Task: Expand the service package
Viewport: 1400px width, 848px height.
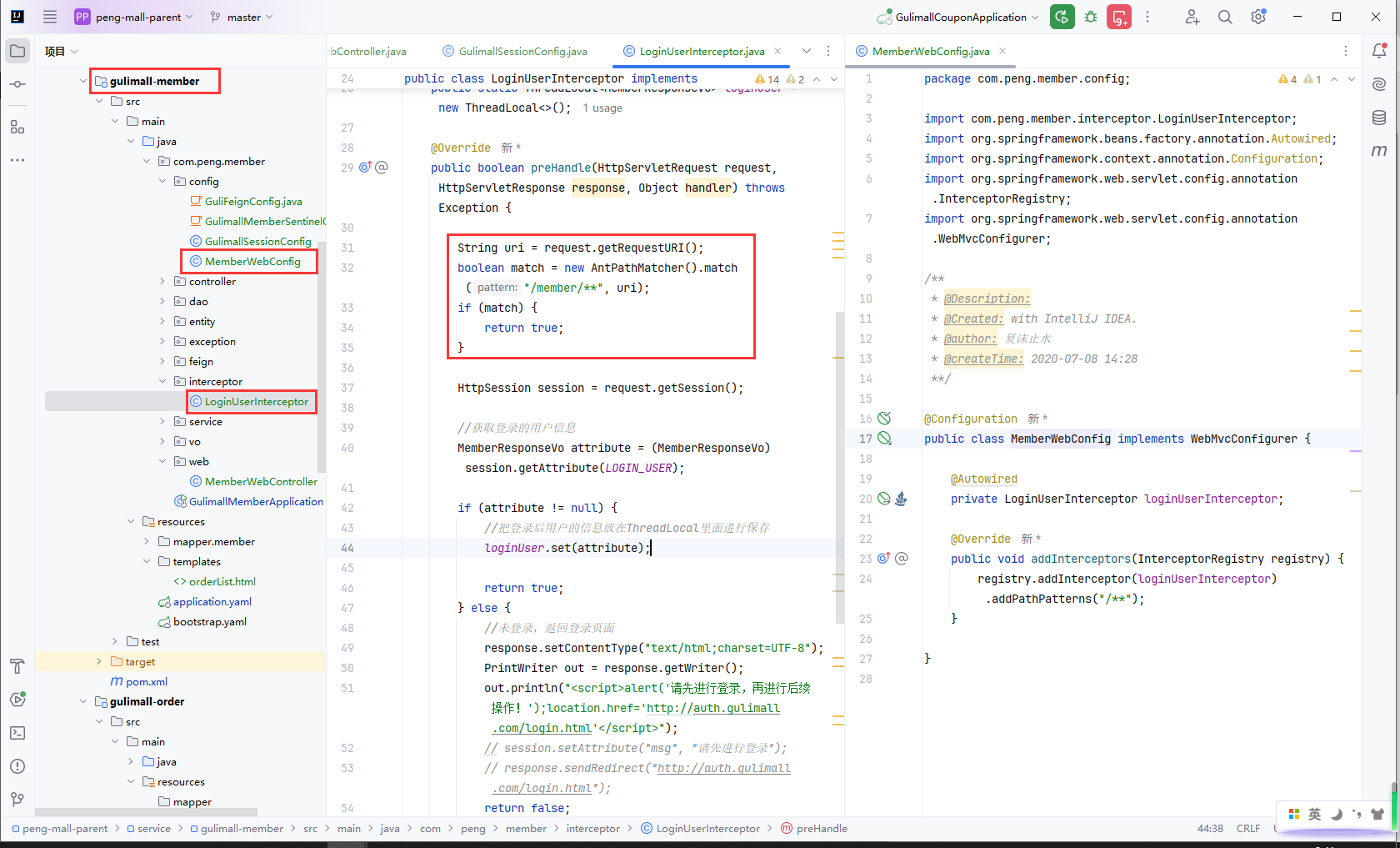Action: [x=162, y=421]
